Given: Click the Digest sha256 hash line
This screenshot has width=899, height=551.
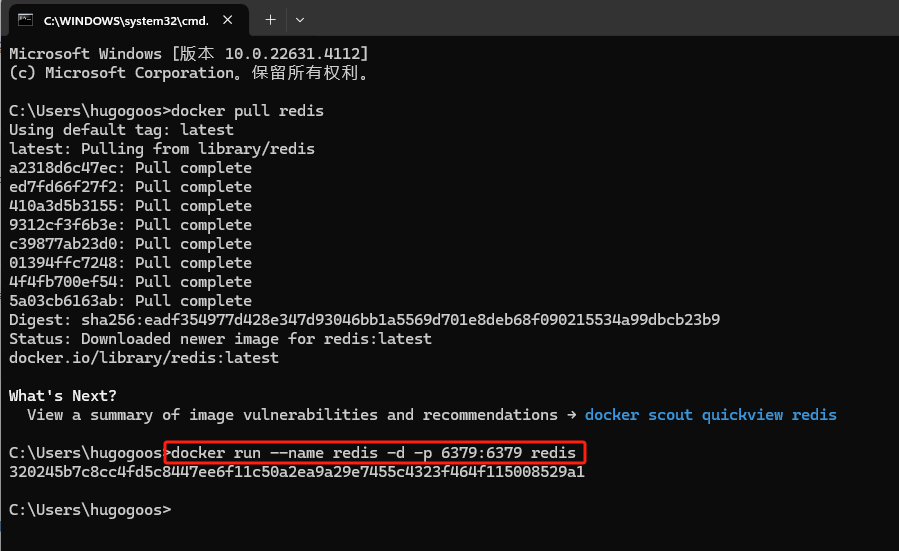Looking at the screenshot, I should tap(364, 320).
